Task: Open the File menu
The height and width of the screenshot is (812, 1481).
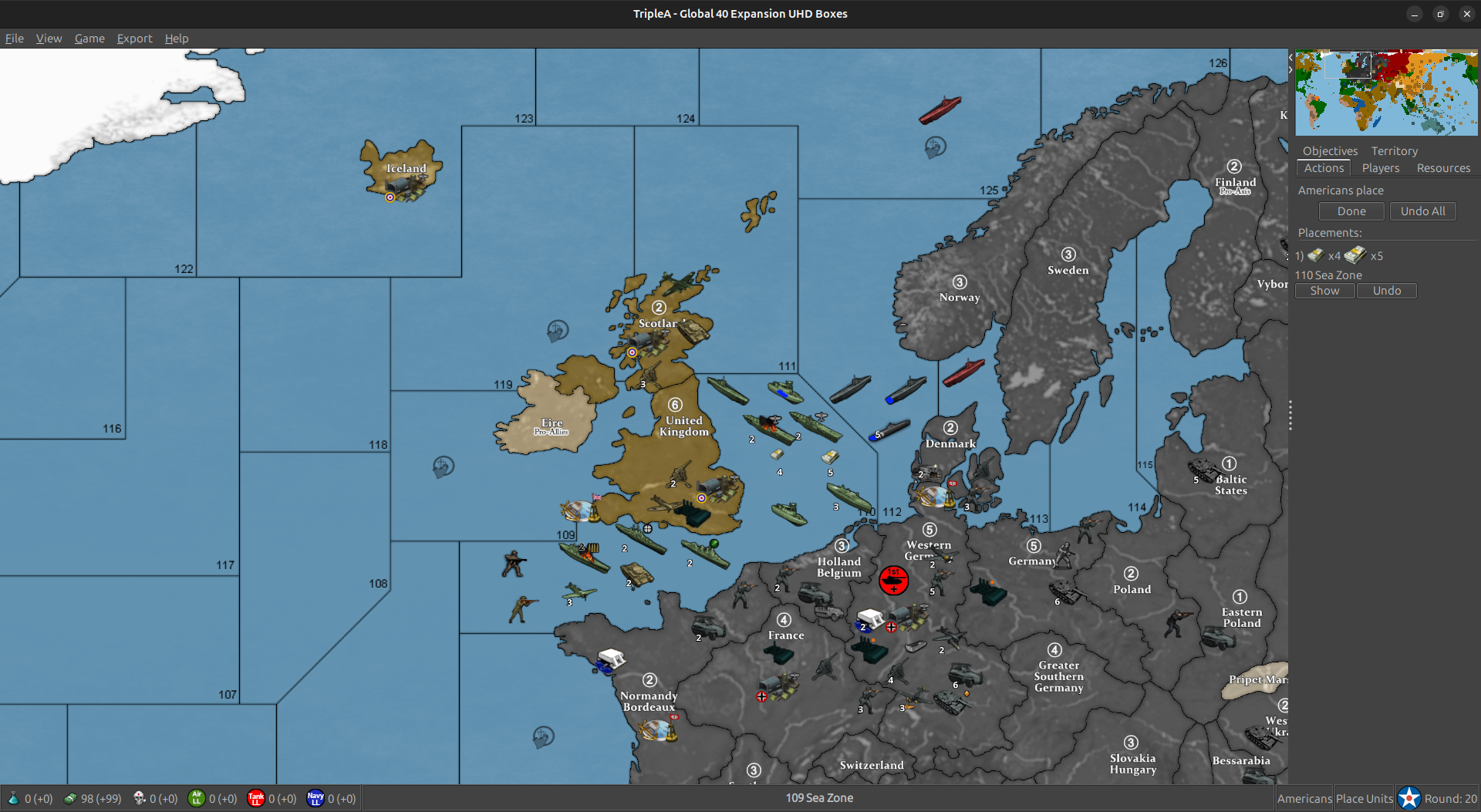Action: click(15, 39)
